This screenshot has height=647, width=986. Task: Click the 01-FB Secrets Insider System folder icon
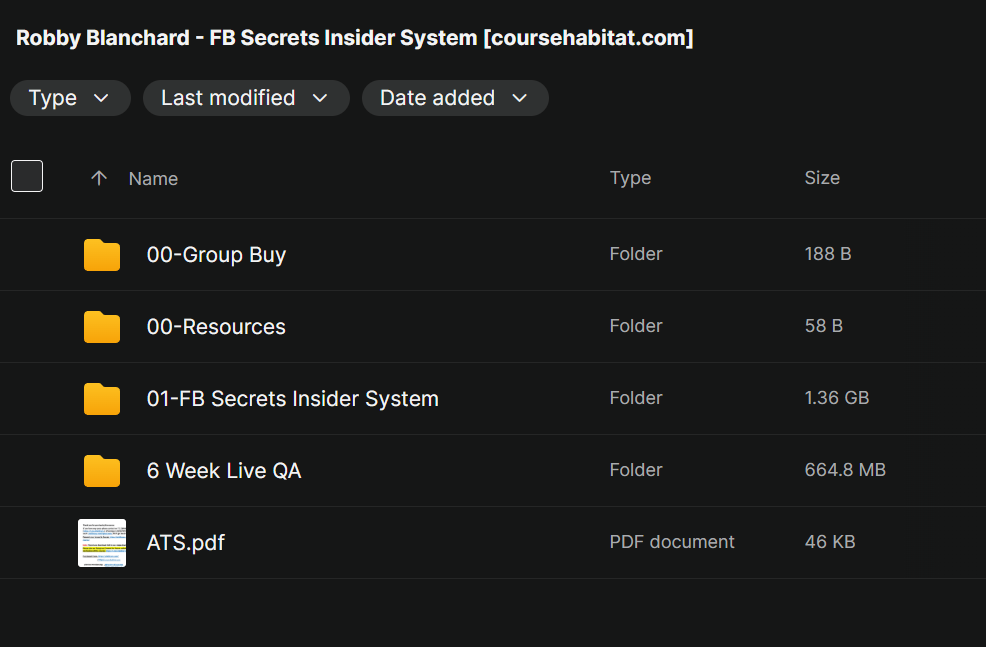[x=102, y=399]
